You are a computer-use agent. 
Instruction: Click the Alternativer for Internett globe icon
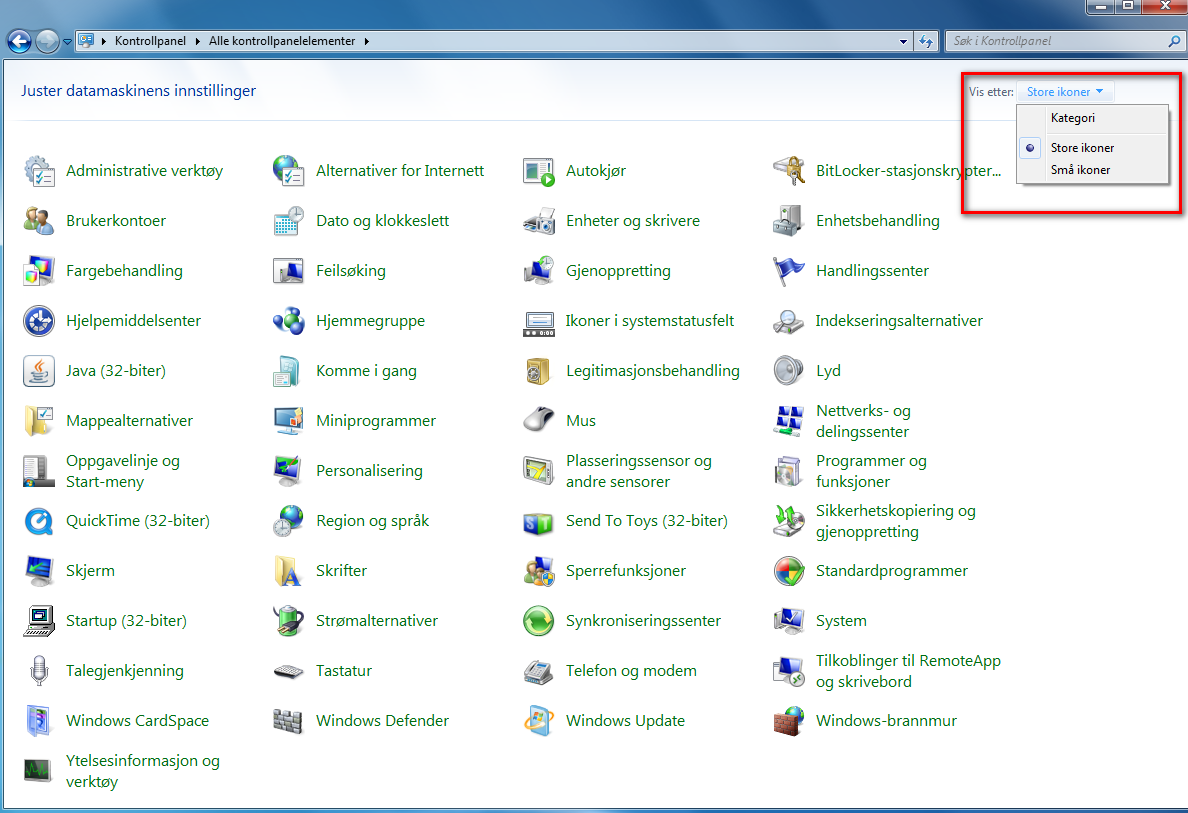click(x=289, y=170)
